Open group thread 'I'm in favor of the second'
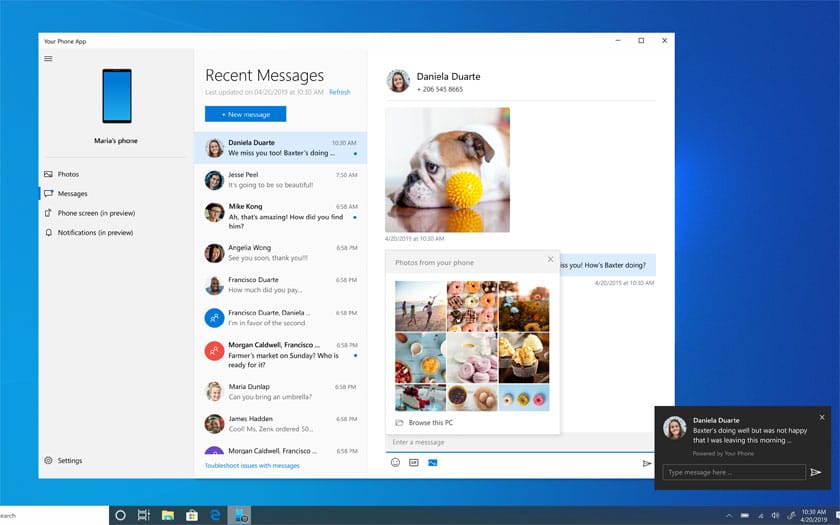This screenshot has width=840, height=525. [281, 318]
